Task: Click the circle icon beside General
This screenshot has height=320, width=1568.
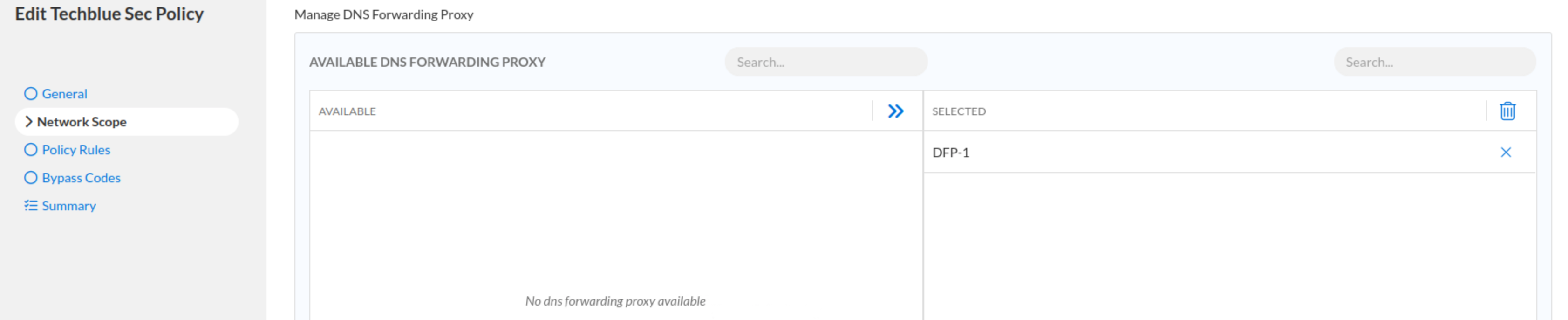Action: click(x=30, y=94)
